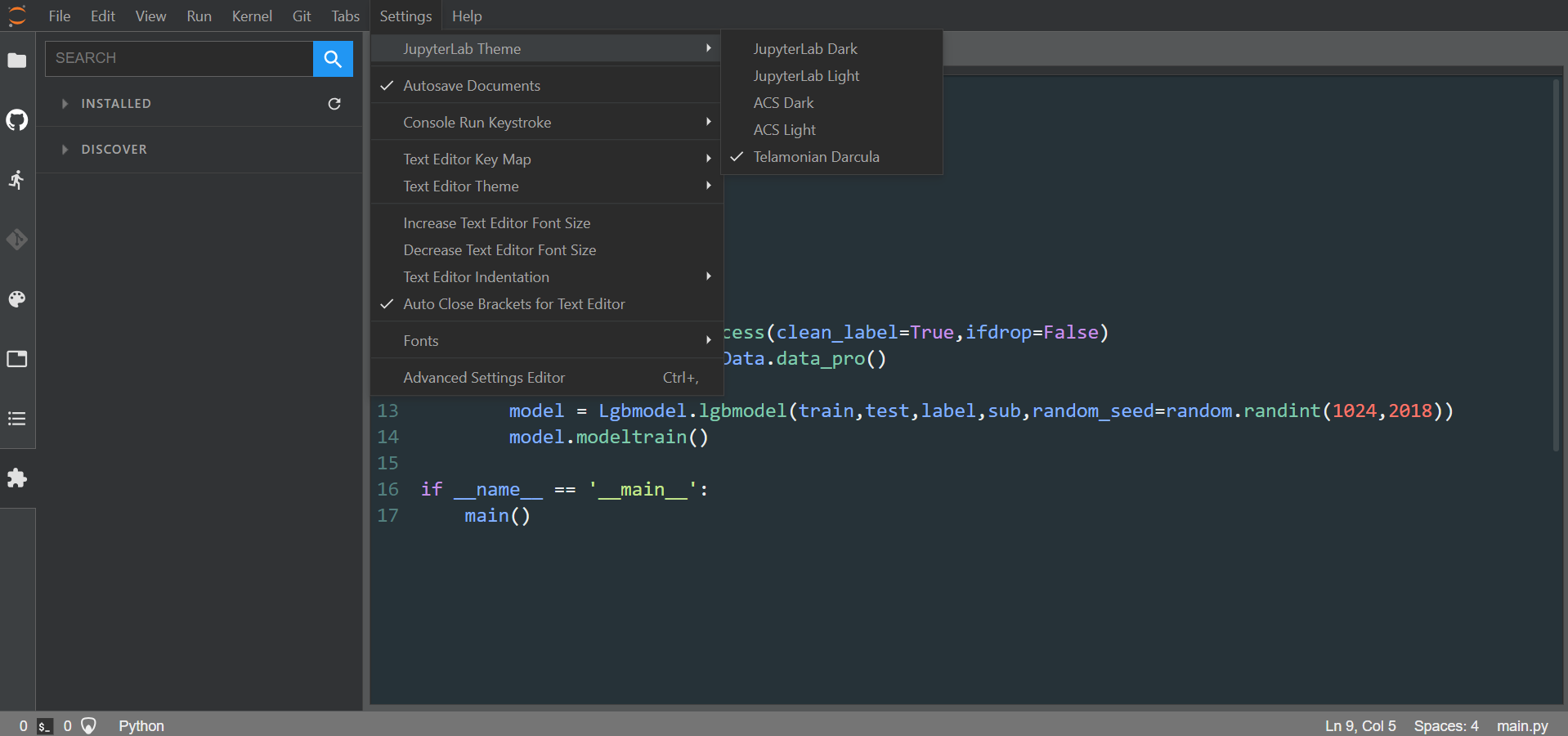The image size is (1568, 736).
Task: Open the Git sidebar panel icon
Action: pyautogui.click(x=17, y=240)
